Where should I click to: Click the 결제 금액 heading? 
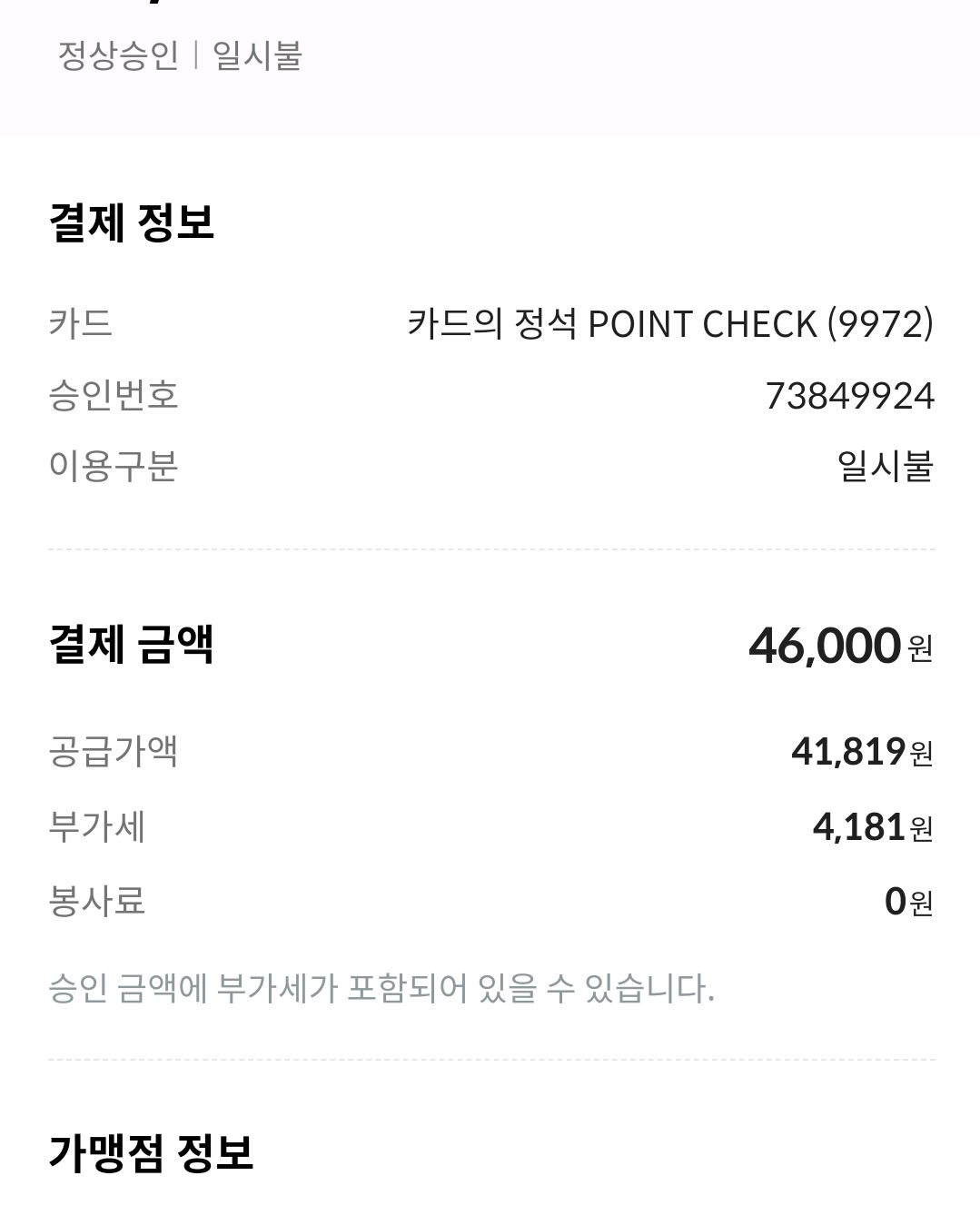(132, 645)
